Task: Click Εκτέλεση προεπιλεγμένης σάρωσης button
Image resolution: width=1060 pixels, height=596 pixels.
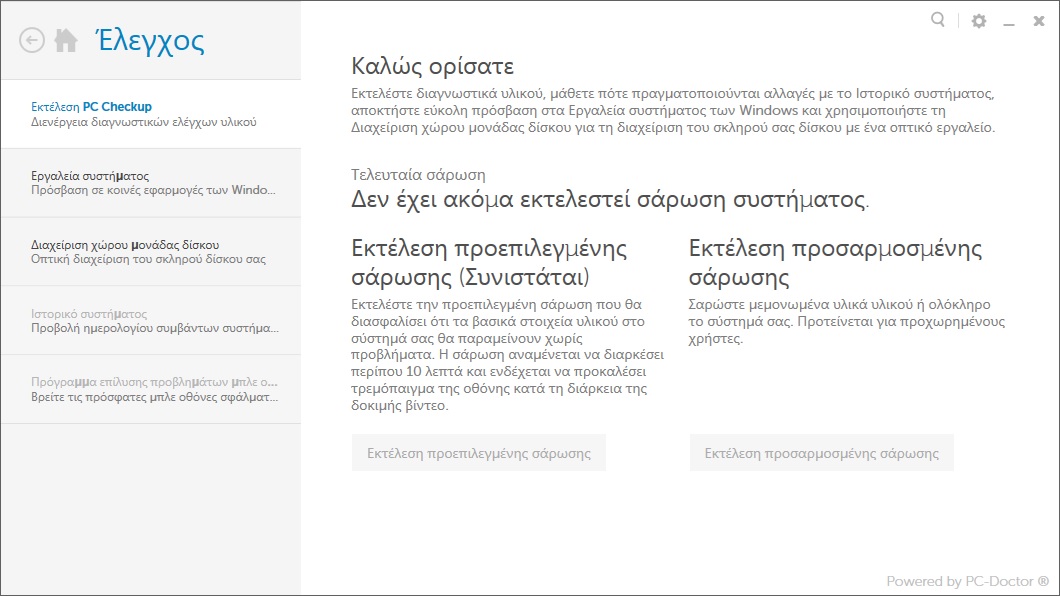Action: point(479,453)
